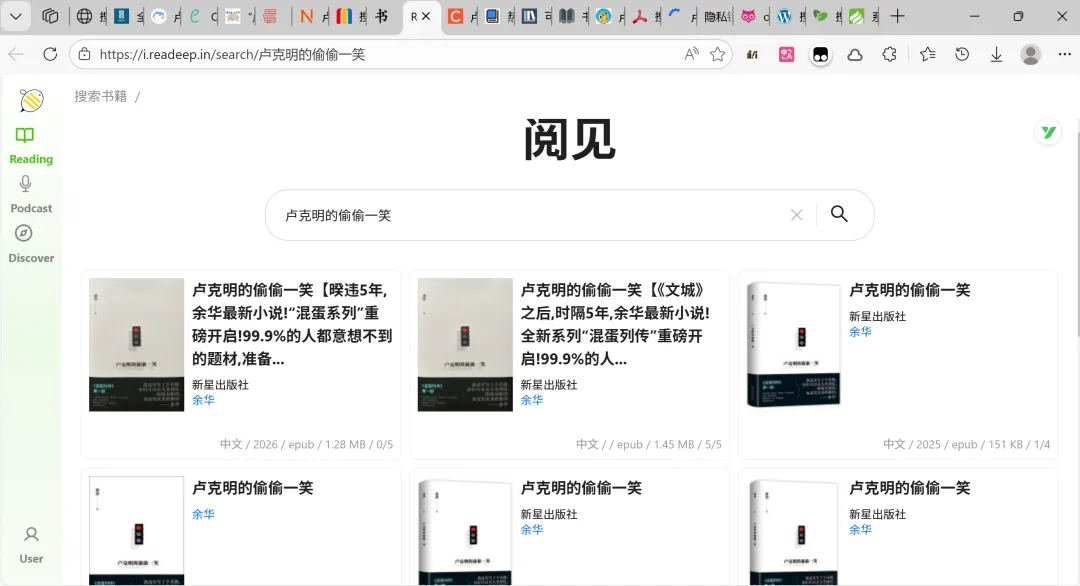Switch to the 隐私 tab

click(718, 17)
